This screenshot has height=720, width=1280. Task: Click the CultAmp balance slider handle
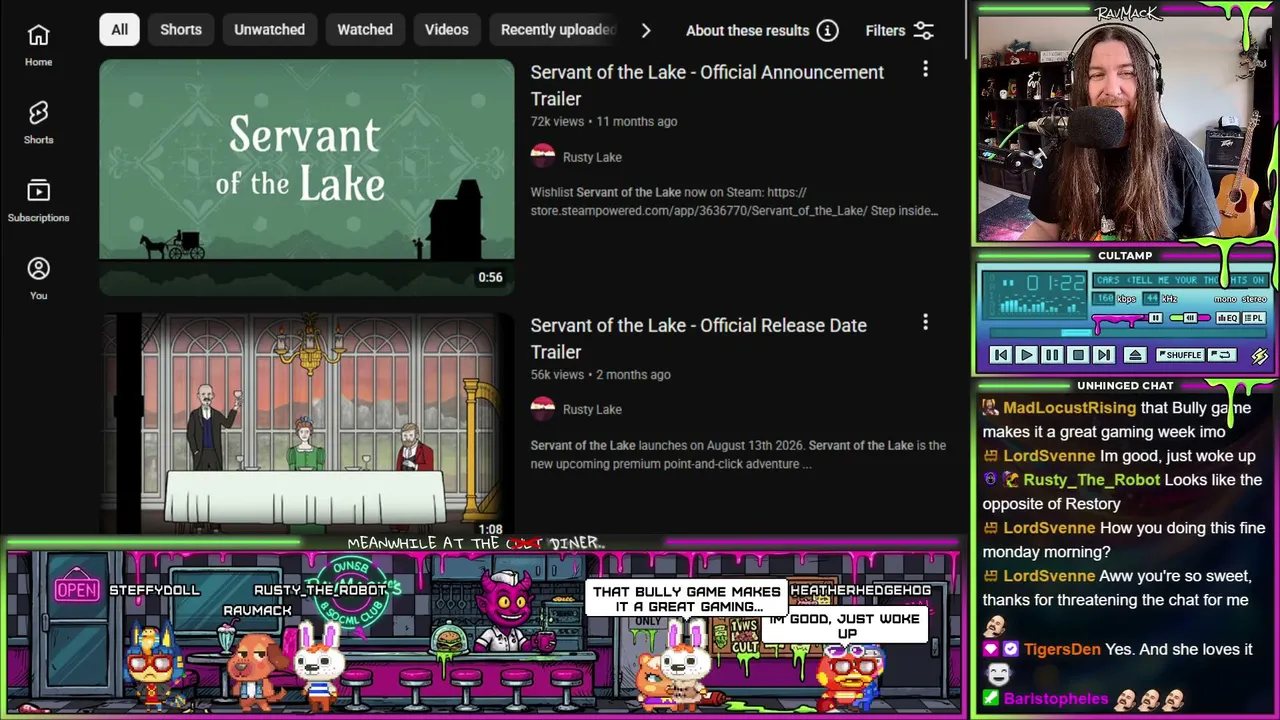1190,318
